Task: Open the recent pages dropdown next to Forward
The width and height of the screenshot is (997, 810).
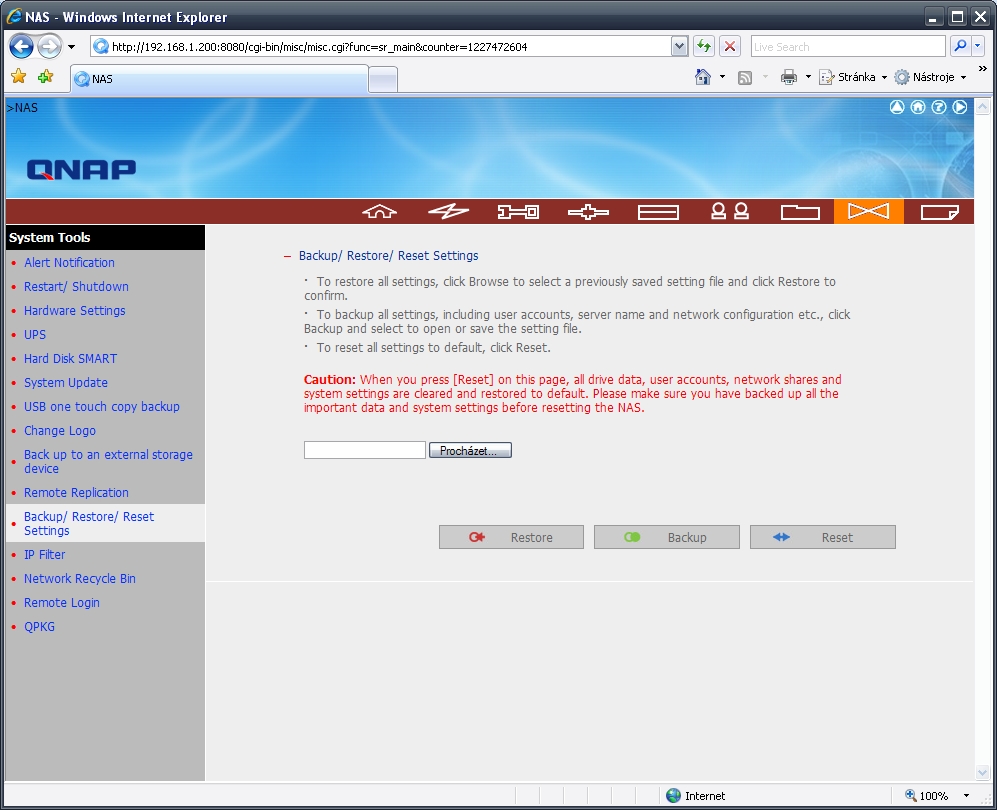Action: pyautogui.click(x=71, y=46)
